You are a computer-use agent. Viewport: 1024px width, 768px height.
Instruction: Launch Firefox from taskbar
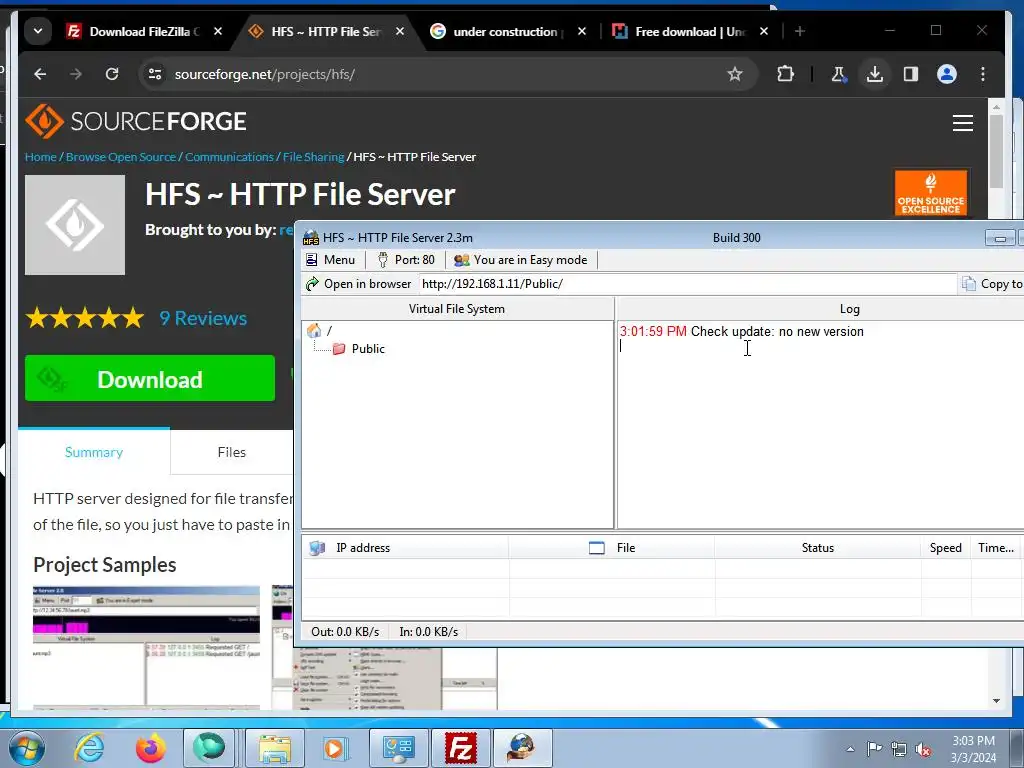(x=150, y=748)
